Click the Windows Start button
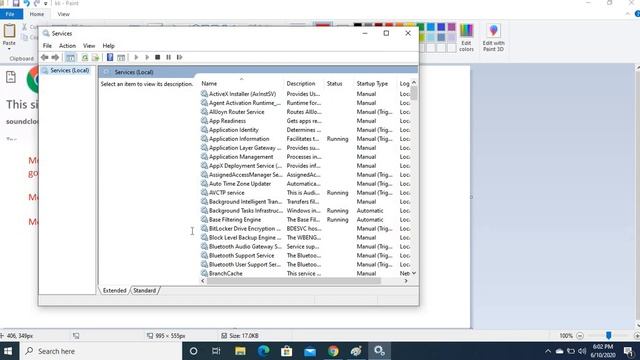 [8, 351]
